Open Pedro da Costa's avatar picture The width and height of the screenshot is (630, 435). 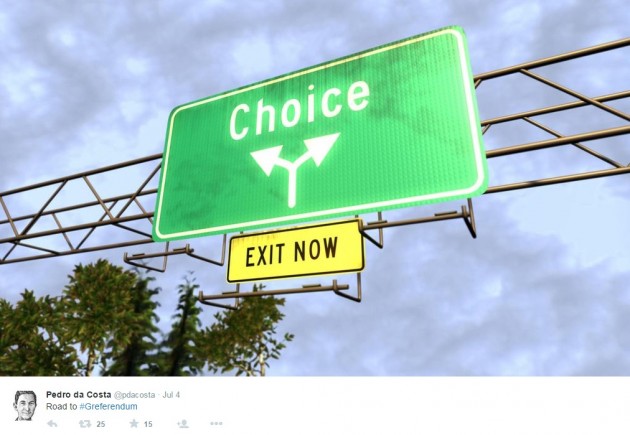pyautogui.click(x=26, y=405)
